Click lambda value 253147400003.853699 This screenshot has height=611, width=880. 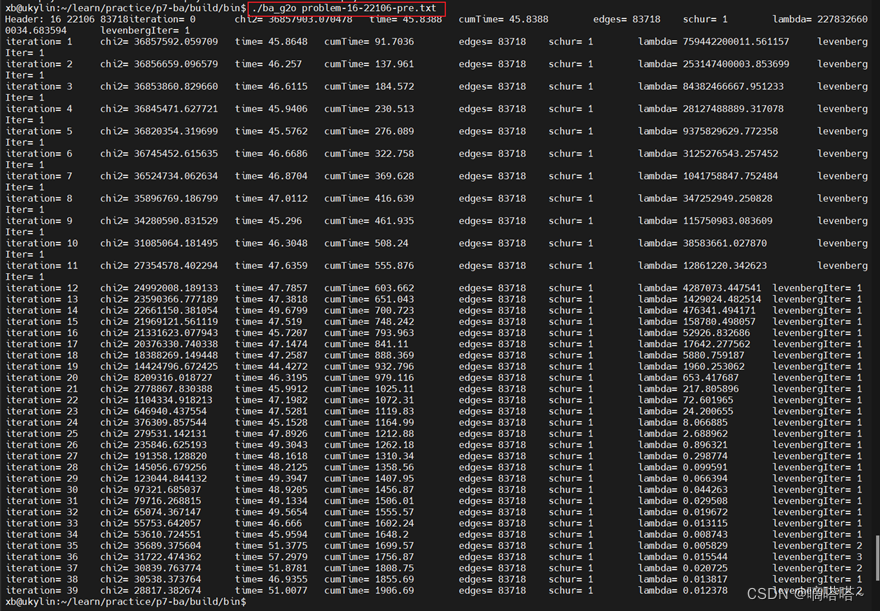coord(736,65)
